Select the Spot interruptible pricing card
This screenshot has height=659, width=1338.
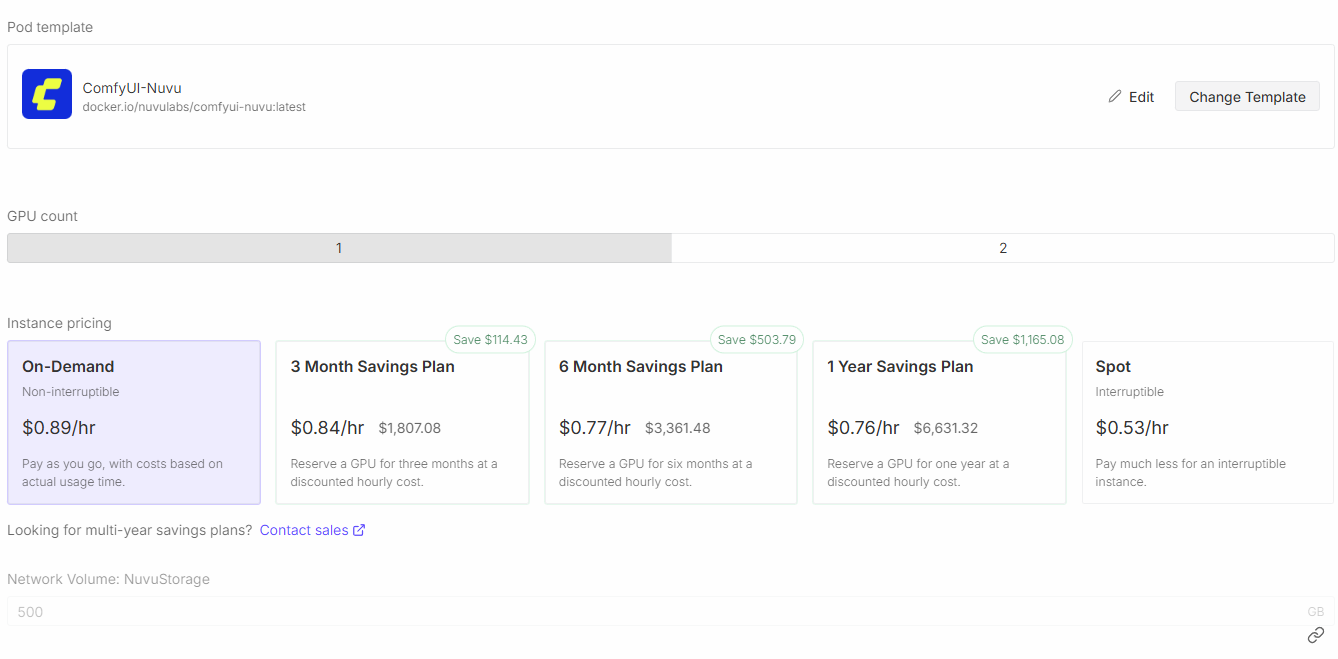tap(1207, 422)
